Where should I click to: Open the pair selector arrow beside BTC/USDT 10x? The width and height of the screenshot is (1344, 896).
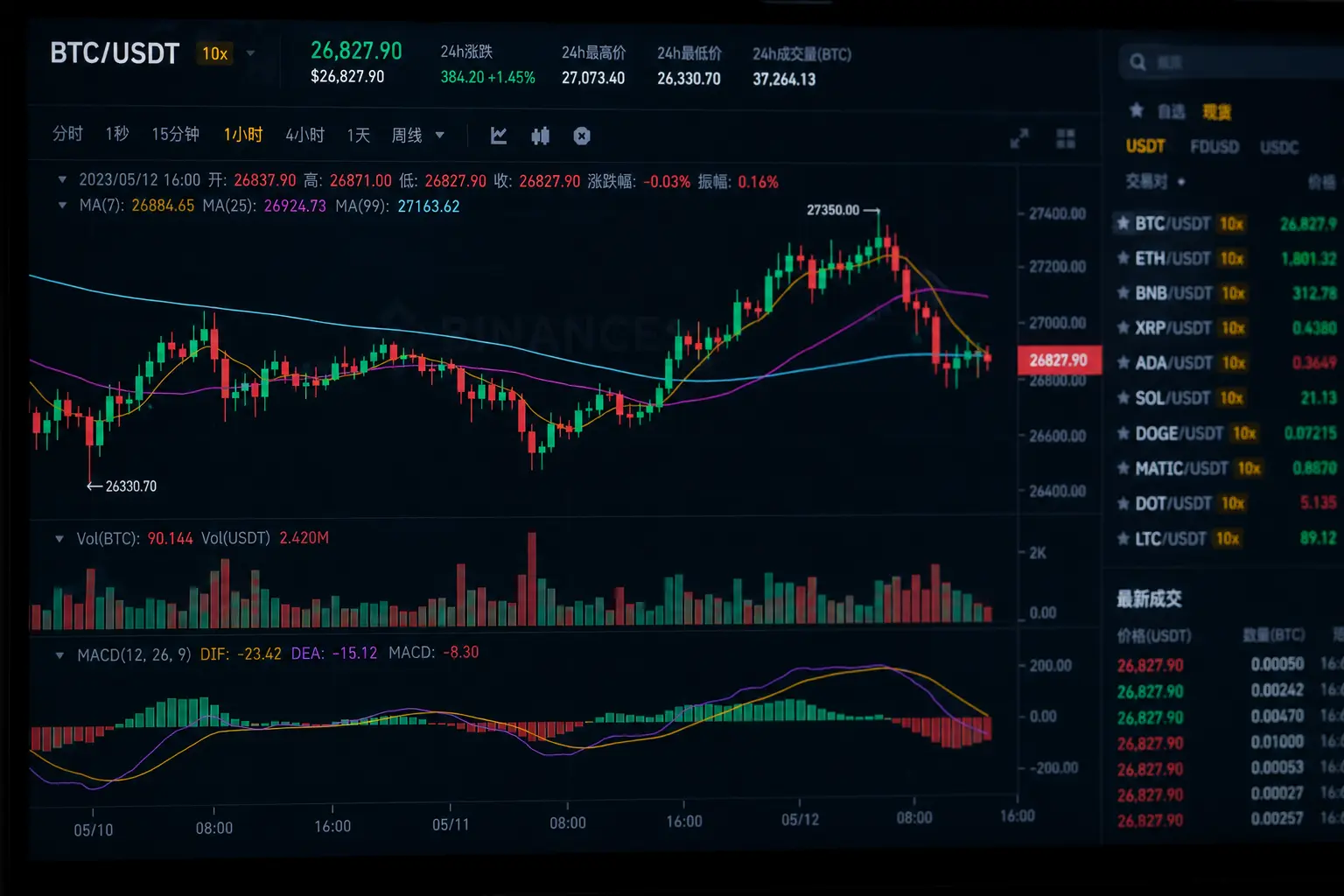click(x=251, y=53)
